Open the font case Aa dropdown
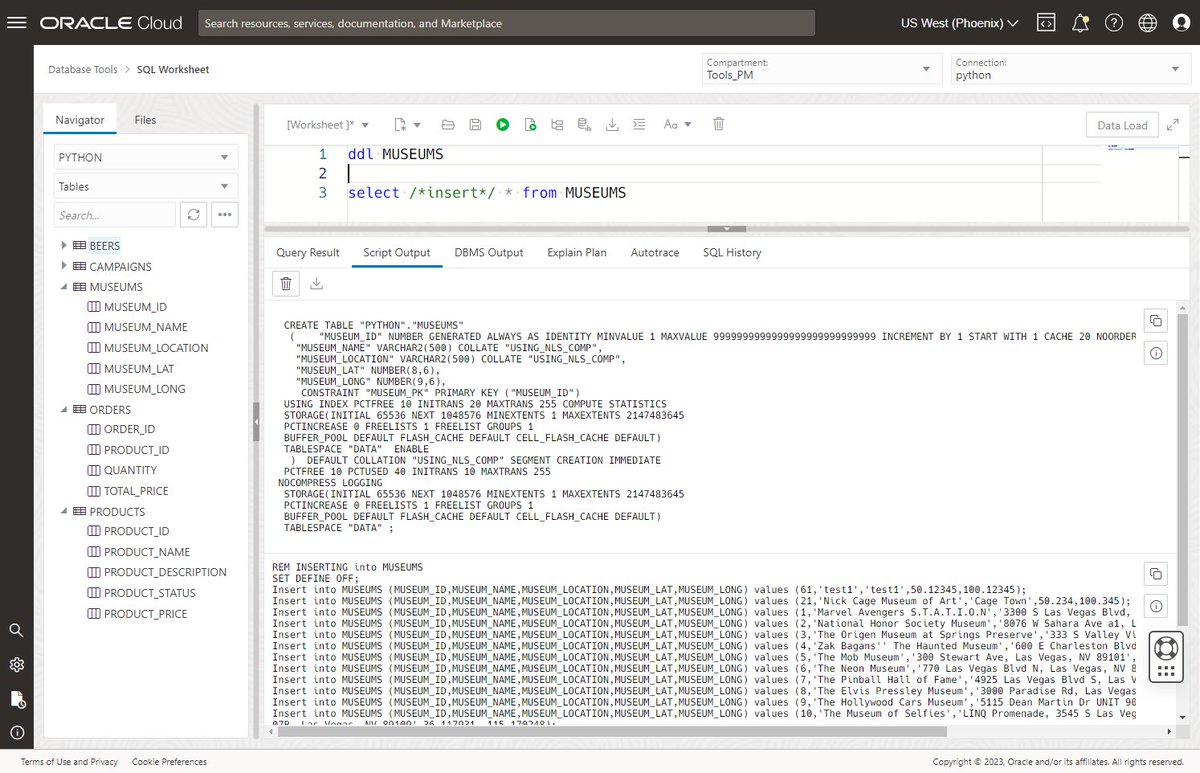 678,125
